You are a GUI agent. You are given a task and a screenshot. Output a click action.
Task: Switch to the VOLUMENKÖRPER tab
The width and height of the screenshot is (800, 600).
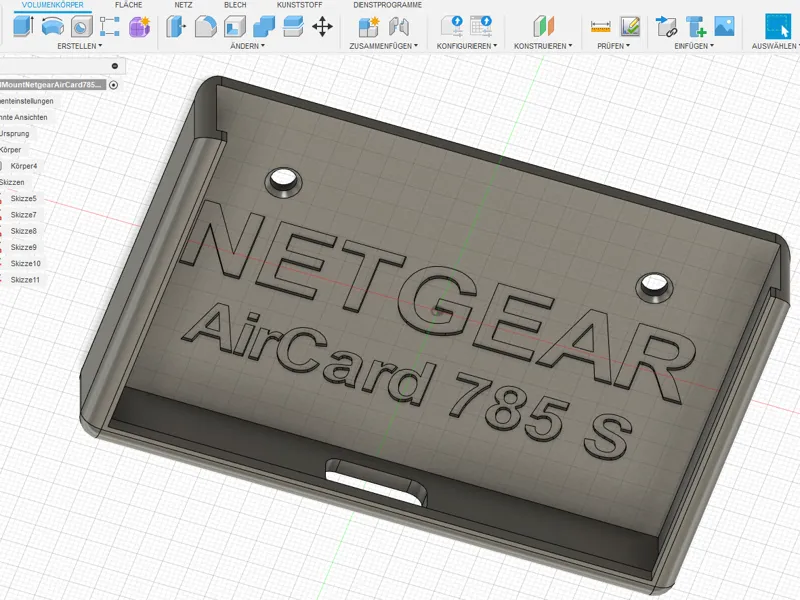point(53,5)
